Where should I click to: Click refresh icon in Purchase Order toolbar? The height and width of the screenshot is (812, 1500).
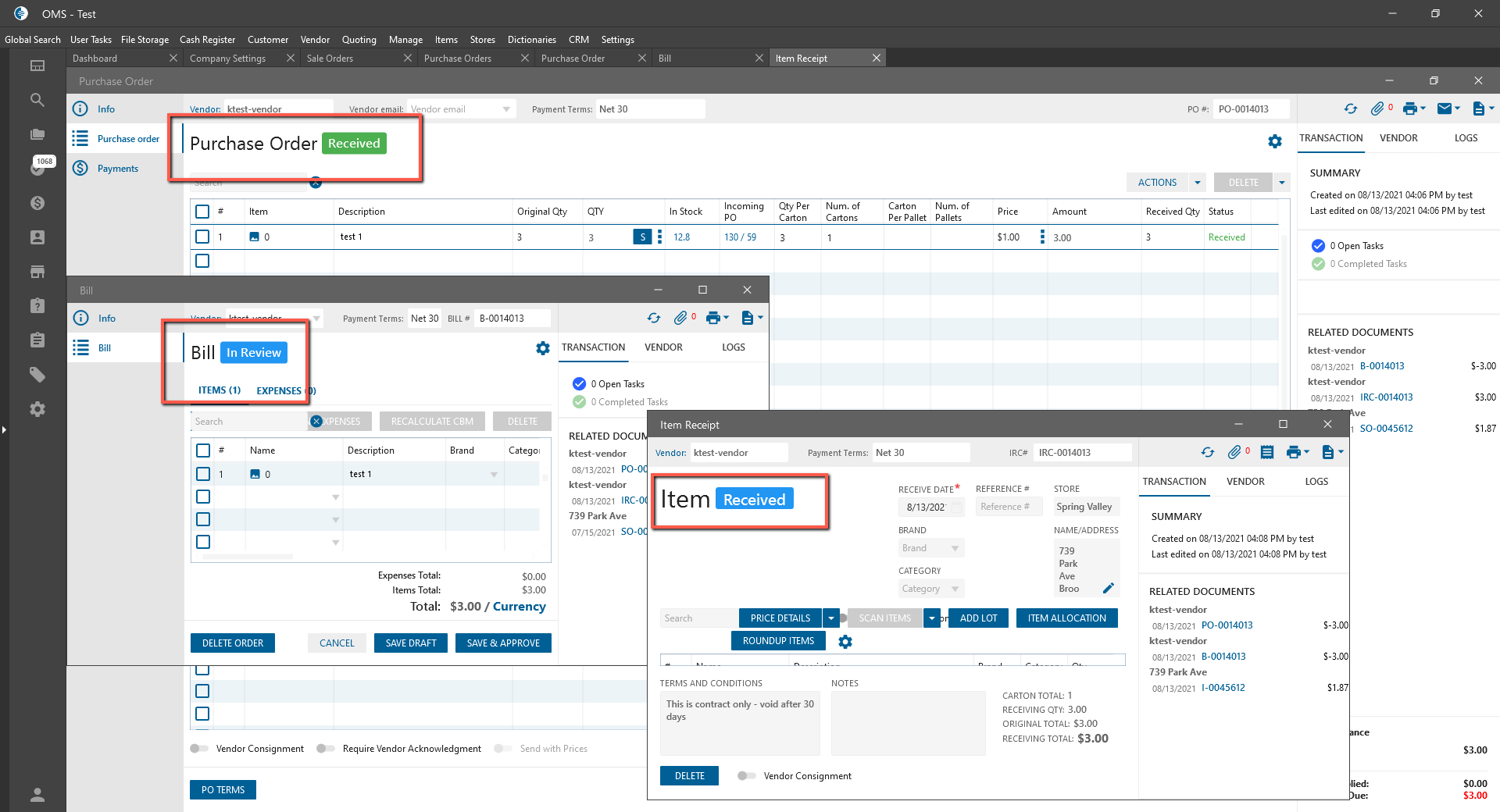(1350, 109)
